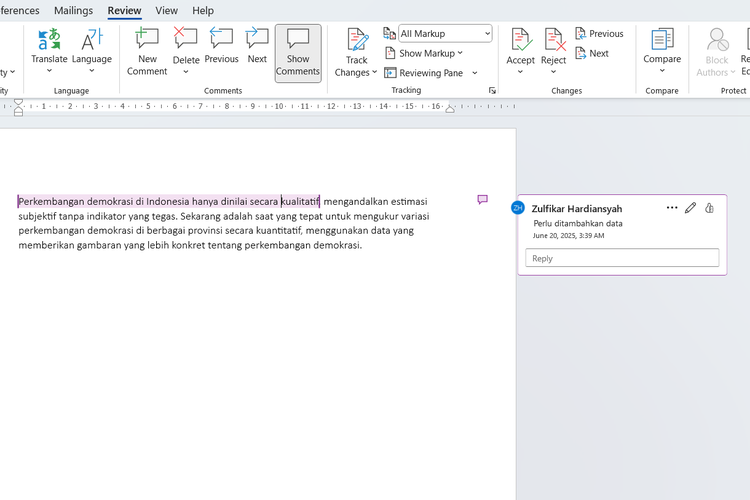Expand the Track Changes dropdown arrow
Screen dimensions: 750x500
(x=375, y=72)
